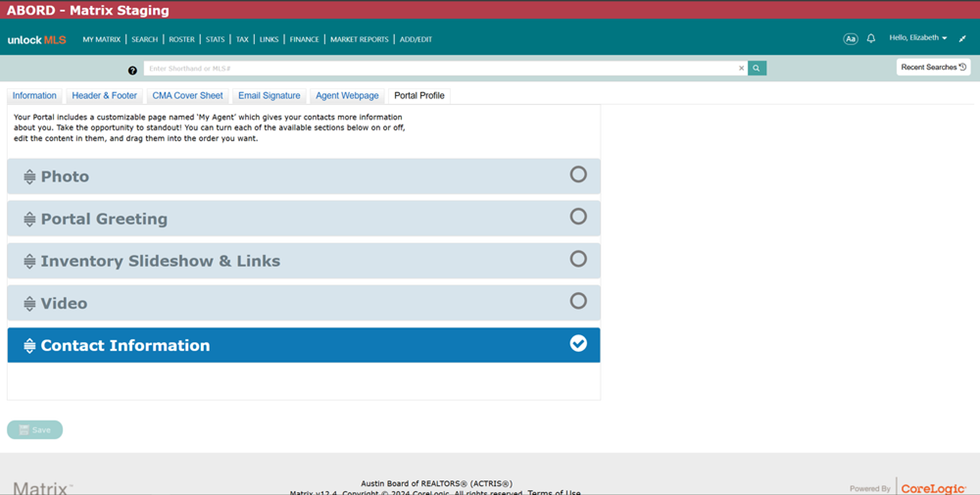Screen dimensions: 980x495
Task: Open the Roster menu
Action: 181,39
